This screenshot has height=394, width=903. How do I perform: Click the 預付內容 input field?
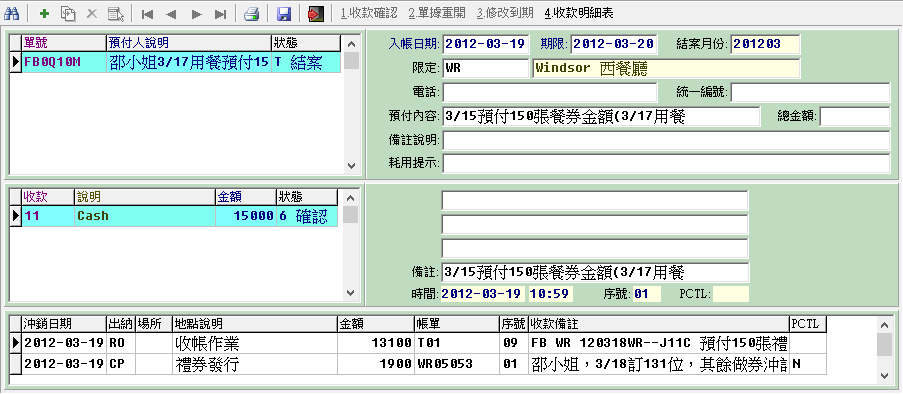601,117
